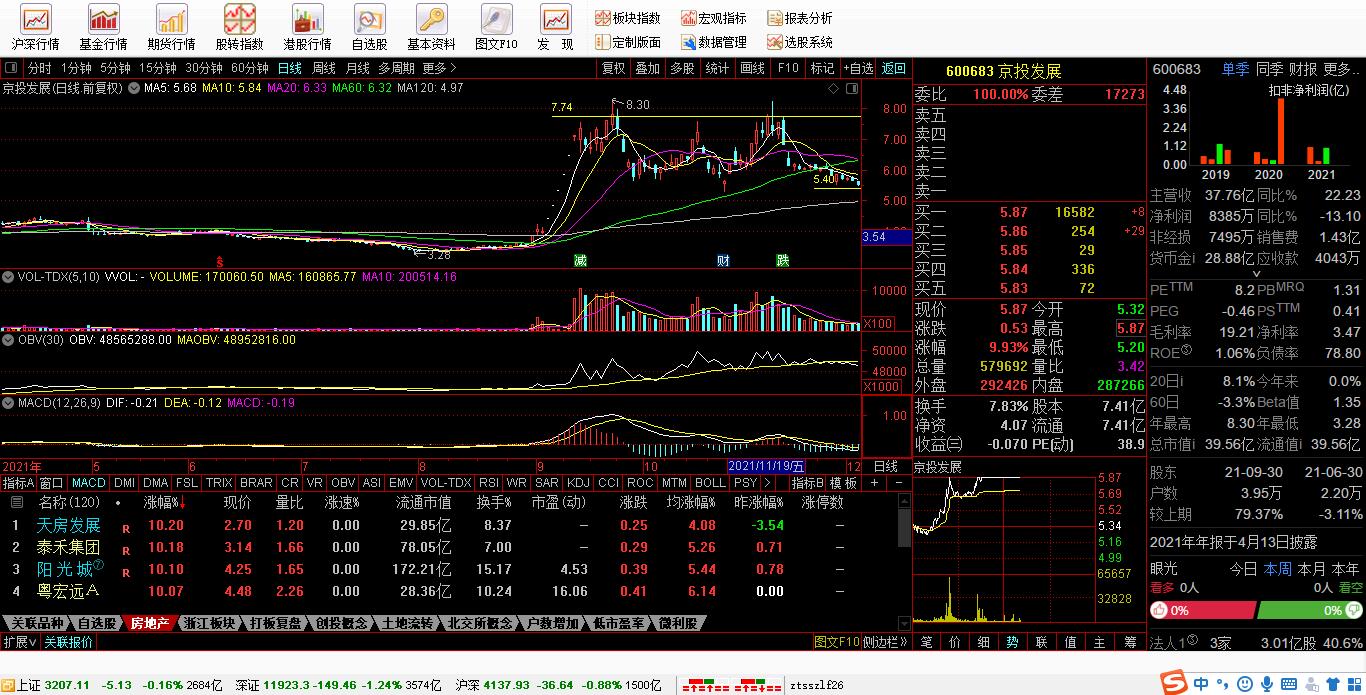The height and width of the screenshot is (695, 1366).
Task: Open 天房发展 stock from list
Action: coord(69,525)
